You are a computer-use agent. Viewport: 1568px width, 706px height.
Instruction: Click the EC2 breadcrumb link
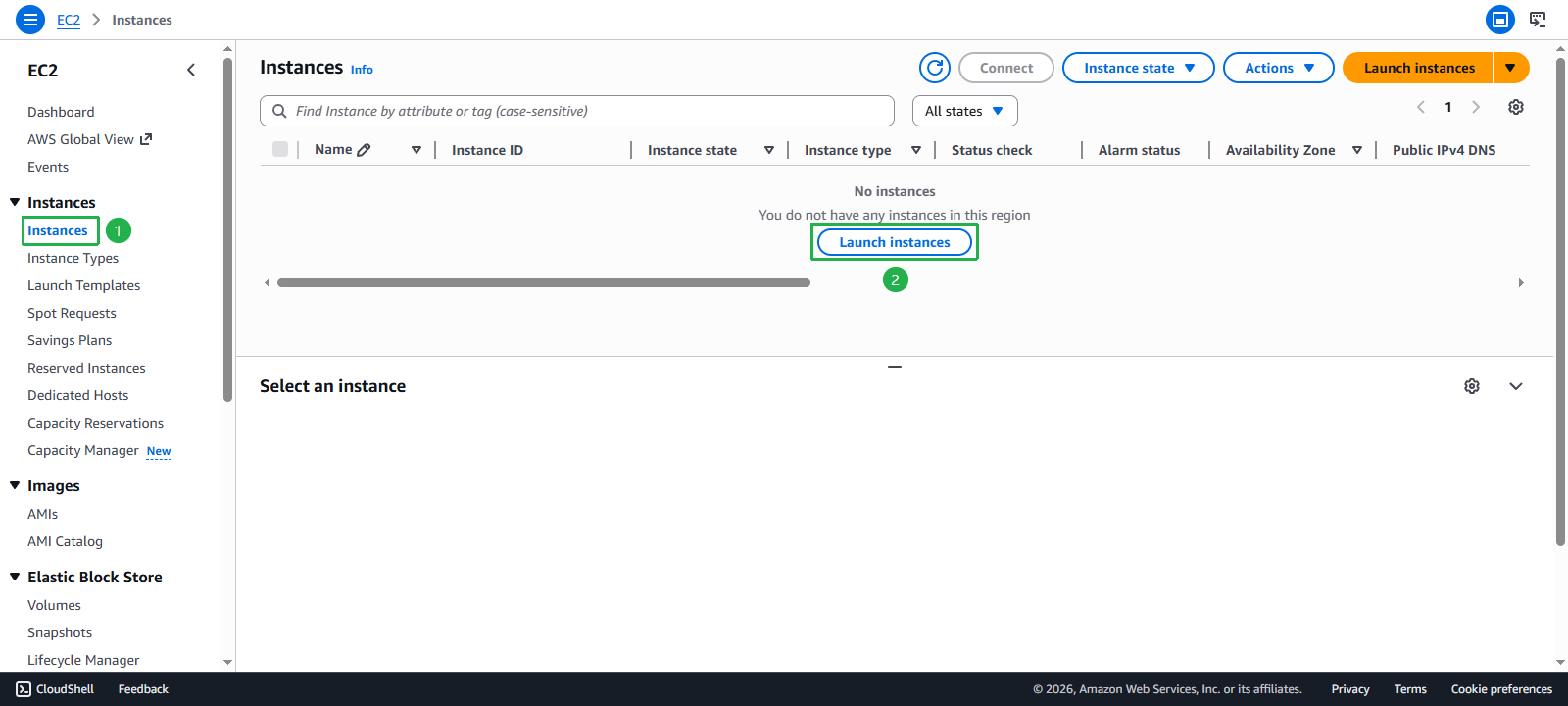click(69, 20)
